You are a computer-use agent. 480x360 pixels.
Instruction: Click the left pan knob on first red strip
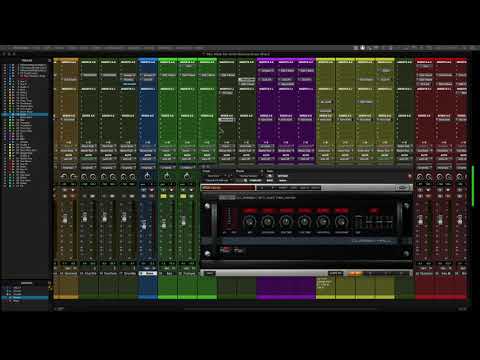coord(420,176)
